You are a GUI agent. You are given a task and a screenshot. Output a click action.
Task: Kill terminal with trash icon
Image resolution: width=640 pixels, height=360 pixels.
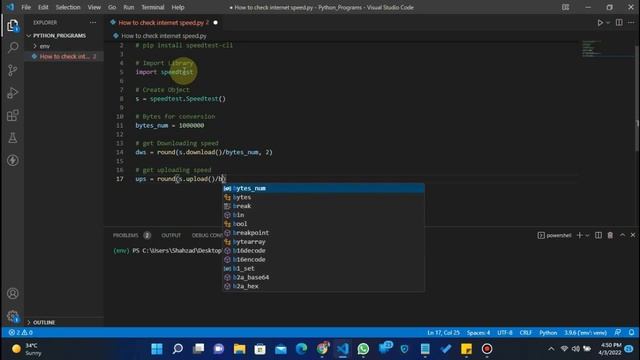coord(610,235)
